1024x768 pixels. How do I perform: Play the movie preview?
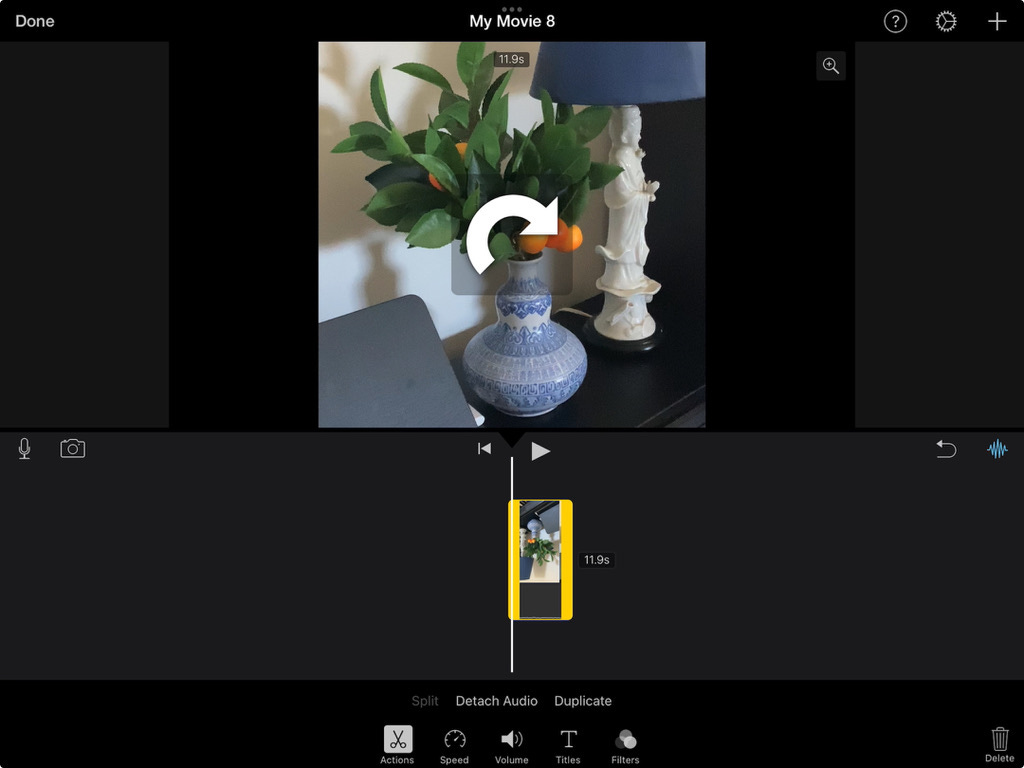click(x=540, y=451)
